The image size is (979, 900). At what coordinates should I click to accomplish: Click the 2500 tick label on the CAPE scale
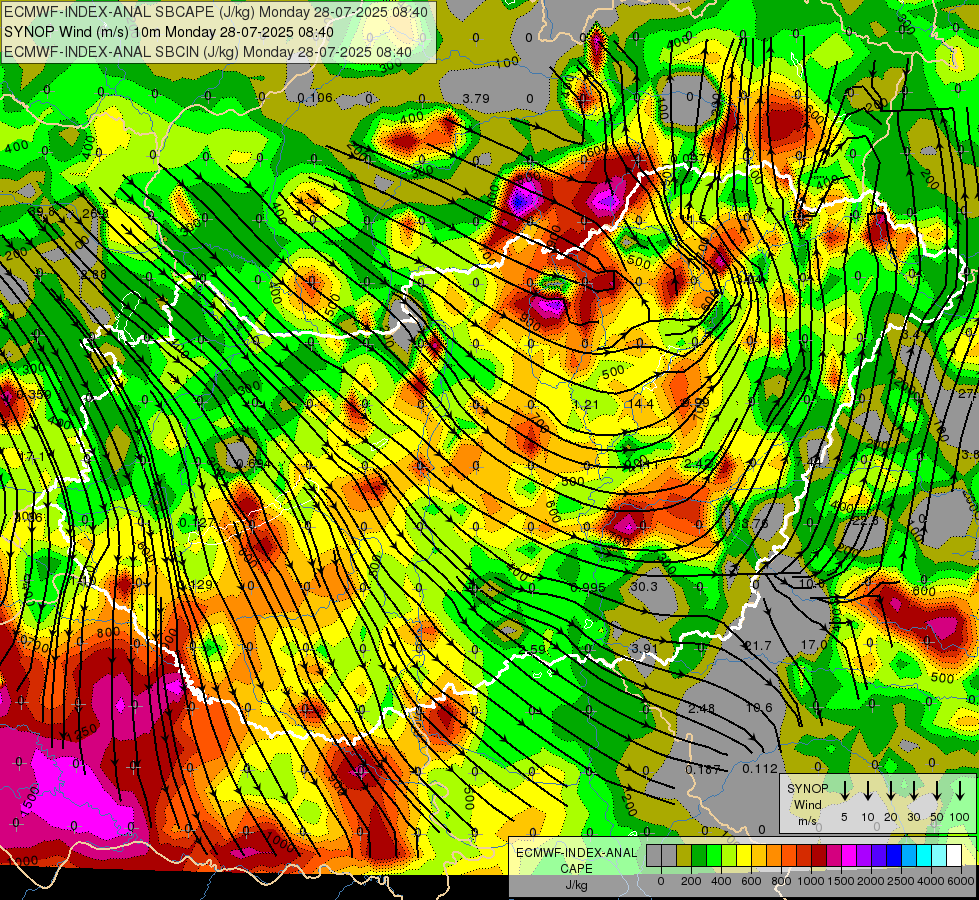(900, 881)
